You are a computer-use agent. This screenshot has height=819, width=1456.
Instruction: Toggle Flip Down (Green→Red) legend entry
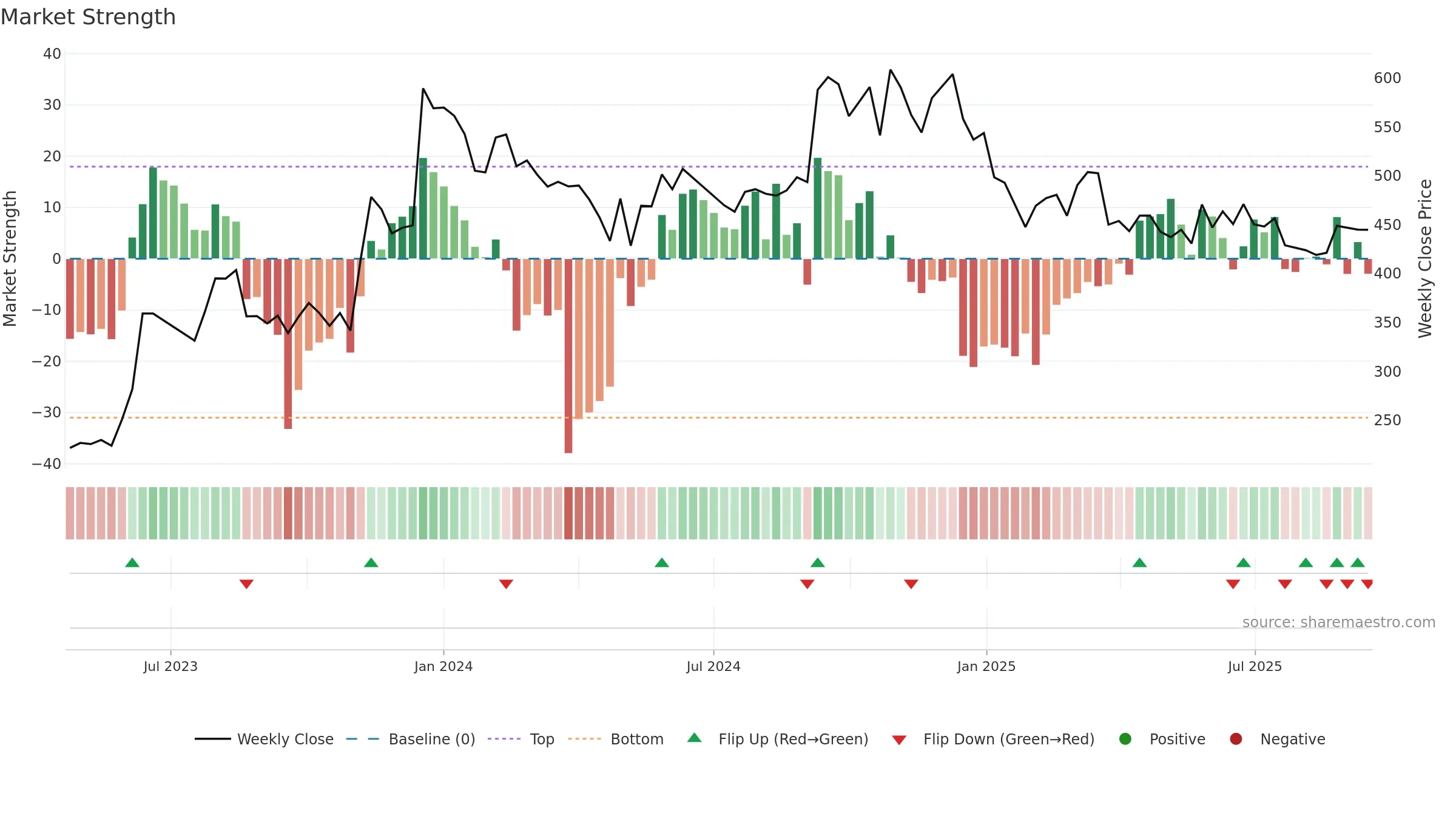[993, 739]
